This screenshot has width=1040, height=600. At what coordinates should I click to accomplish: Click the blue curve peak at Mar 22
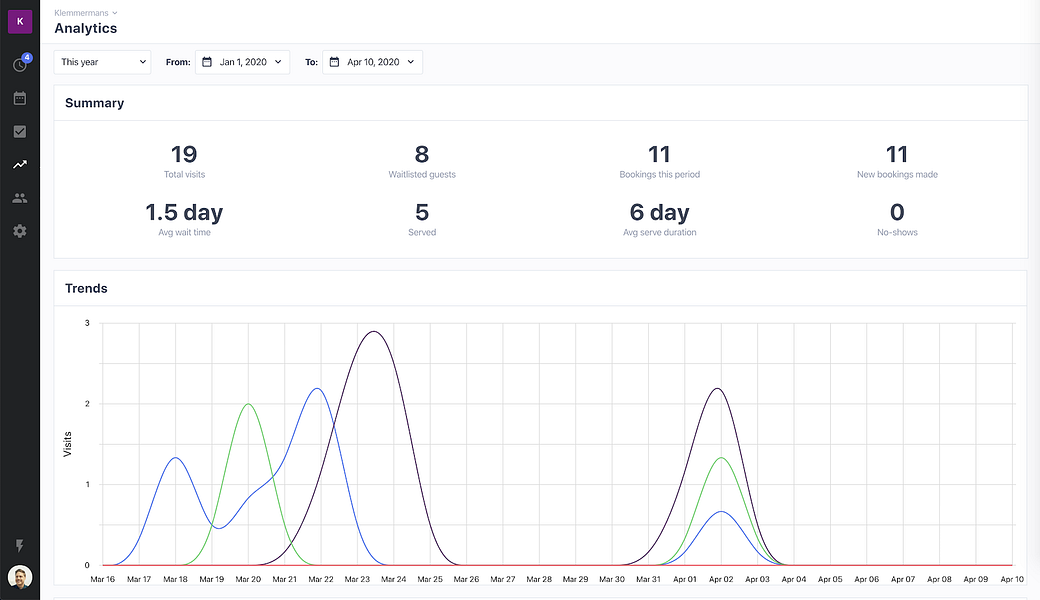[317, 388]
